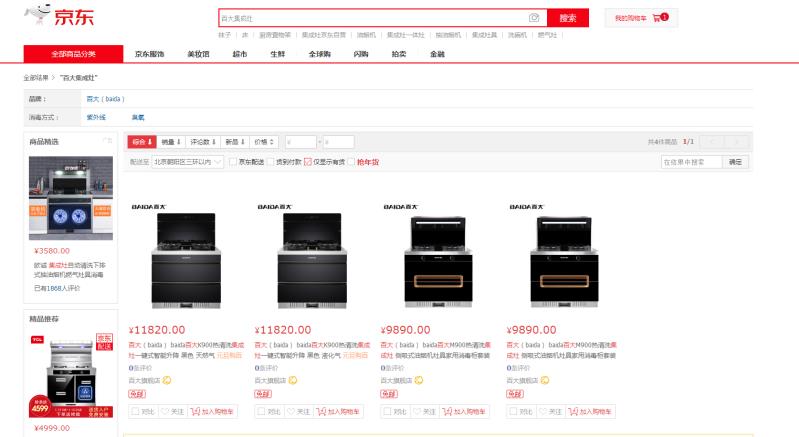
Task: Uncheck 仅显示有货 checkbox
Action: 308,162
